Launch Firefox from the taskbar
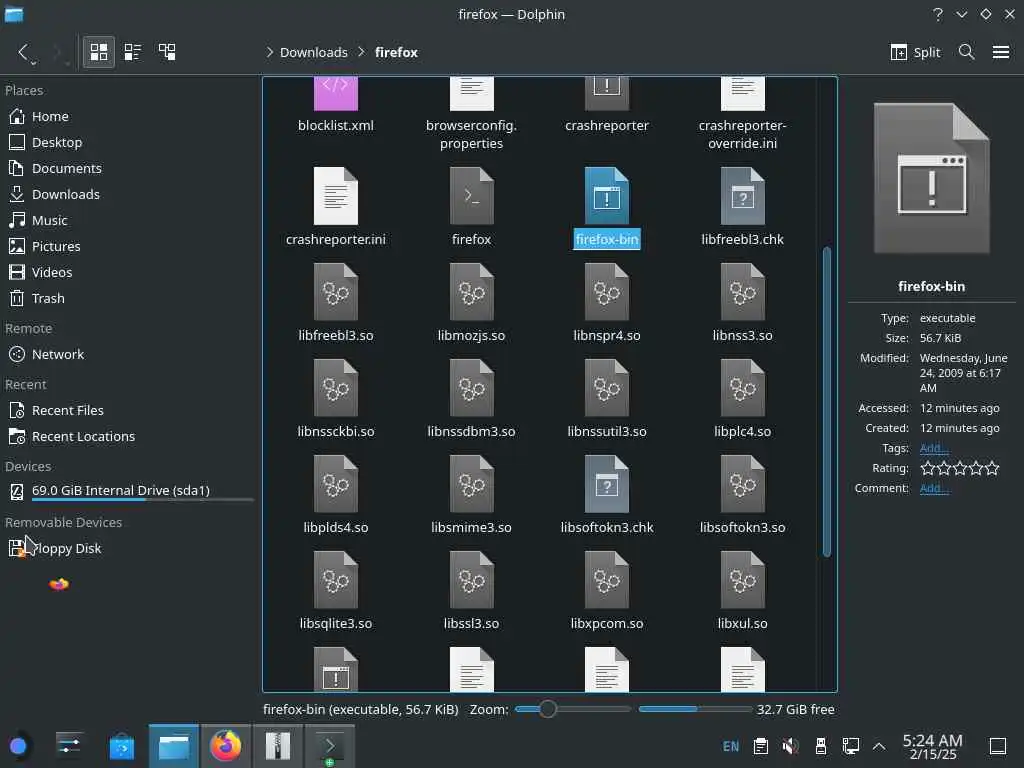1024x768 pixels. (x=225, y=746)
